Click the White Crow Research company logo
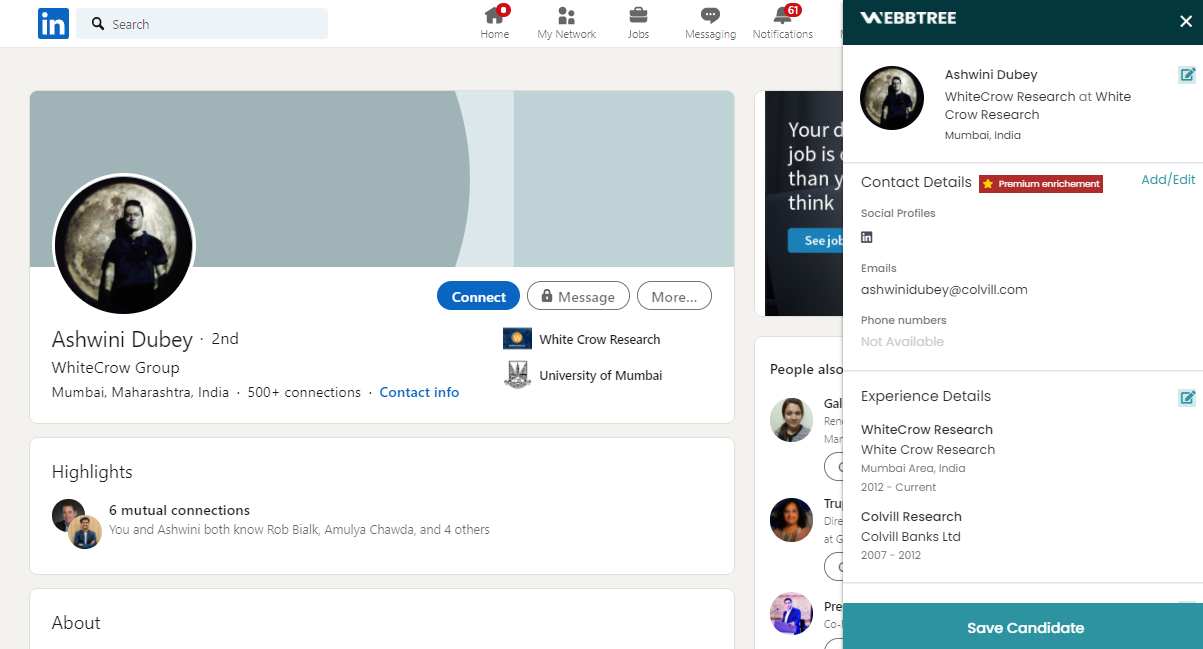 pos(517,339)
